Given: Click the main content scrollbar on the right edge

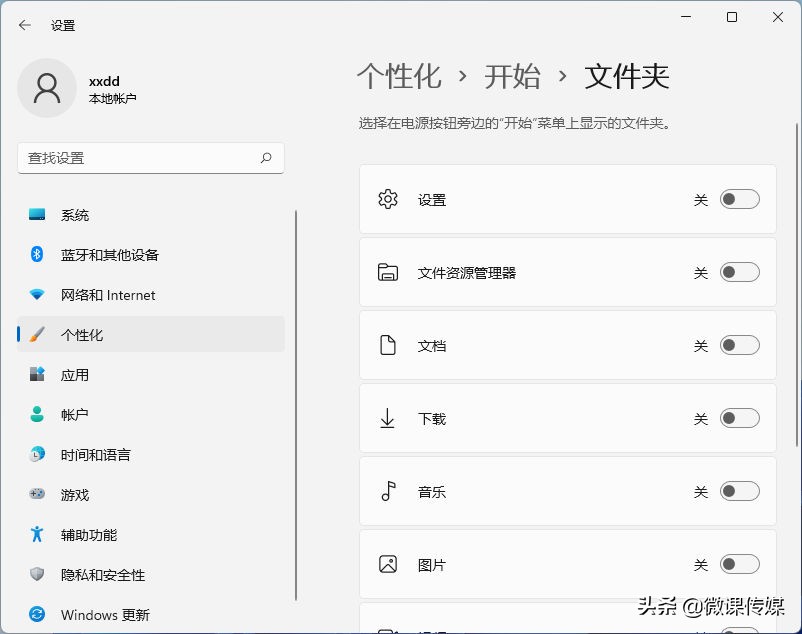Looking at the screenshot, I should click(x=798, y=284).
